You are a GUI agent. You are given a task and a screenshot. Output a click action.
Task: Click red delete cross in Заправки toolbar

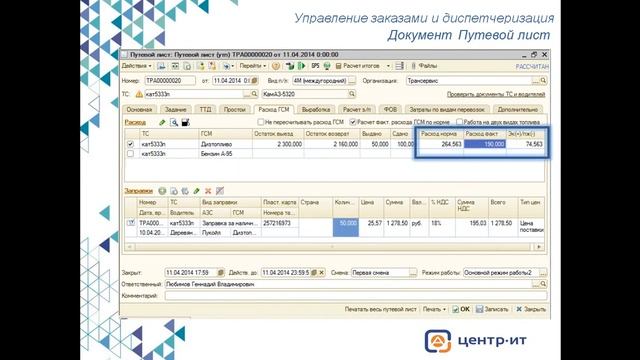pyautogui.click(x=208, y=191)
